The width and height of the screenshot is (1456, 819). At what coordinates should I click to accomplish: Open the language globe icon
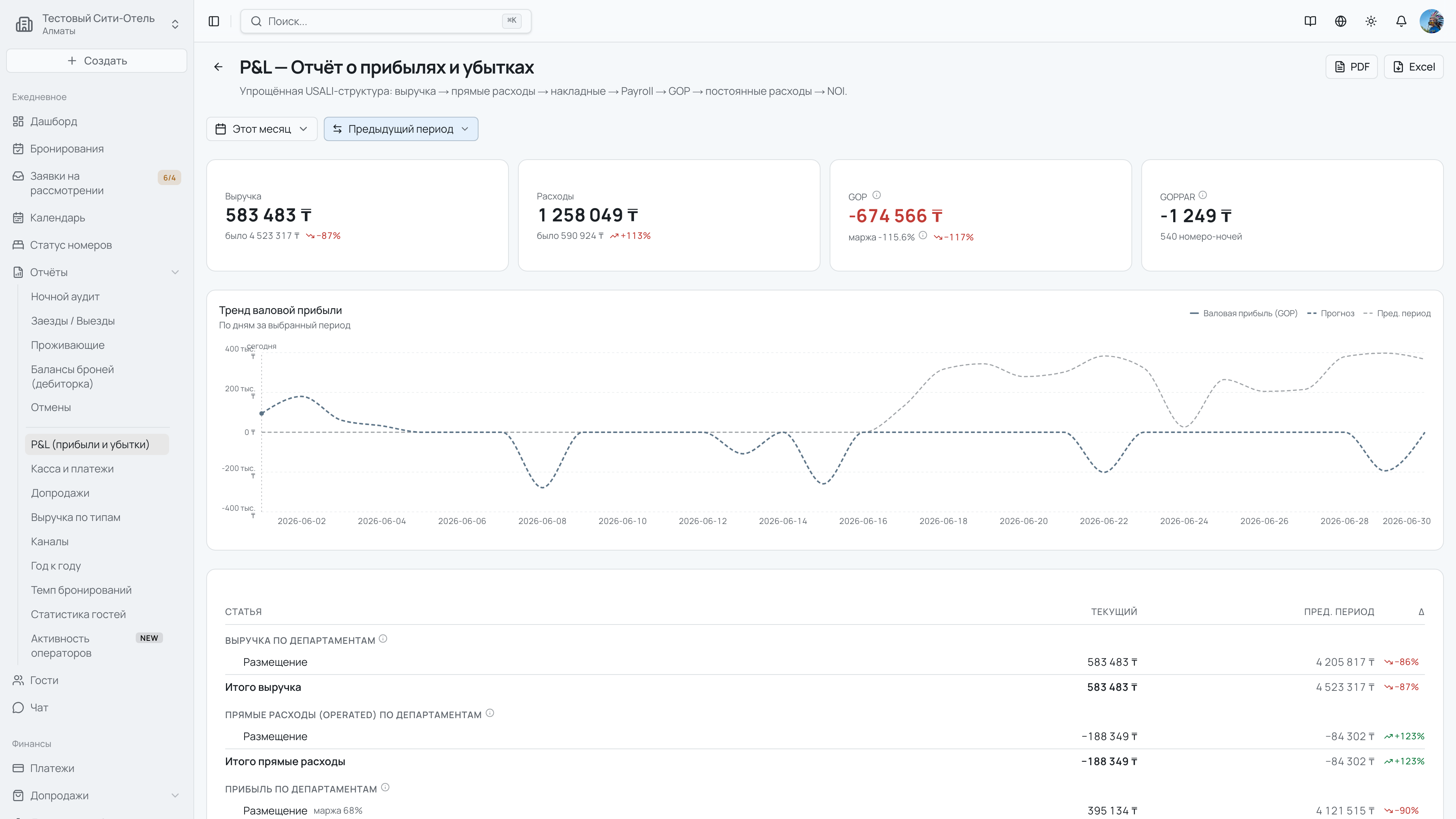click(1341, 22)
